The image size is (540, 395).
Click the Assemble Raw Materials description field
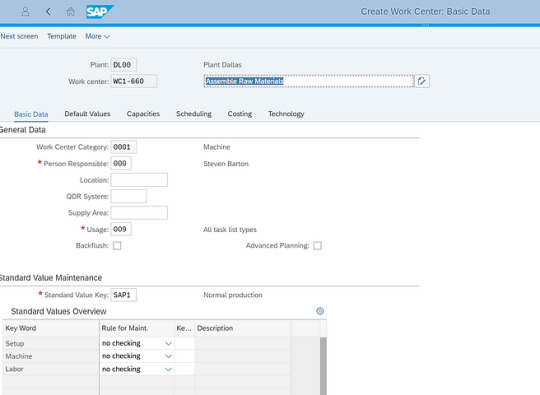pos(309,81)
